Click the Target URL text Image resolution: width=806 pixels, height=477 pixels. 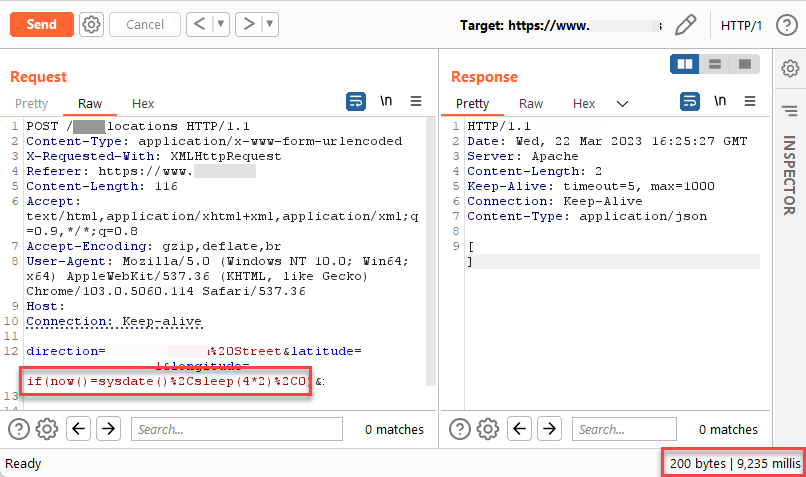point(560,26)
